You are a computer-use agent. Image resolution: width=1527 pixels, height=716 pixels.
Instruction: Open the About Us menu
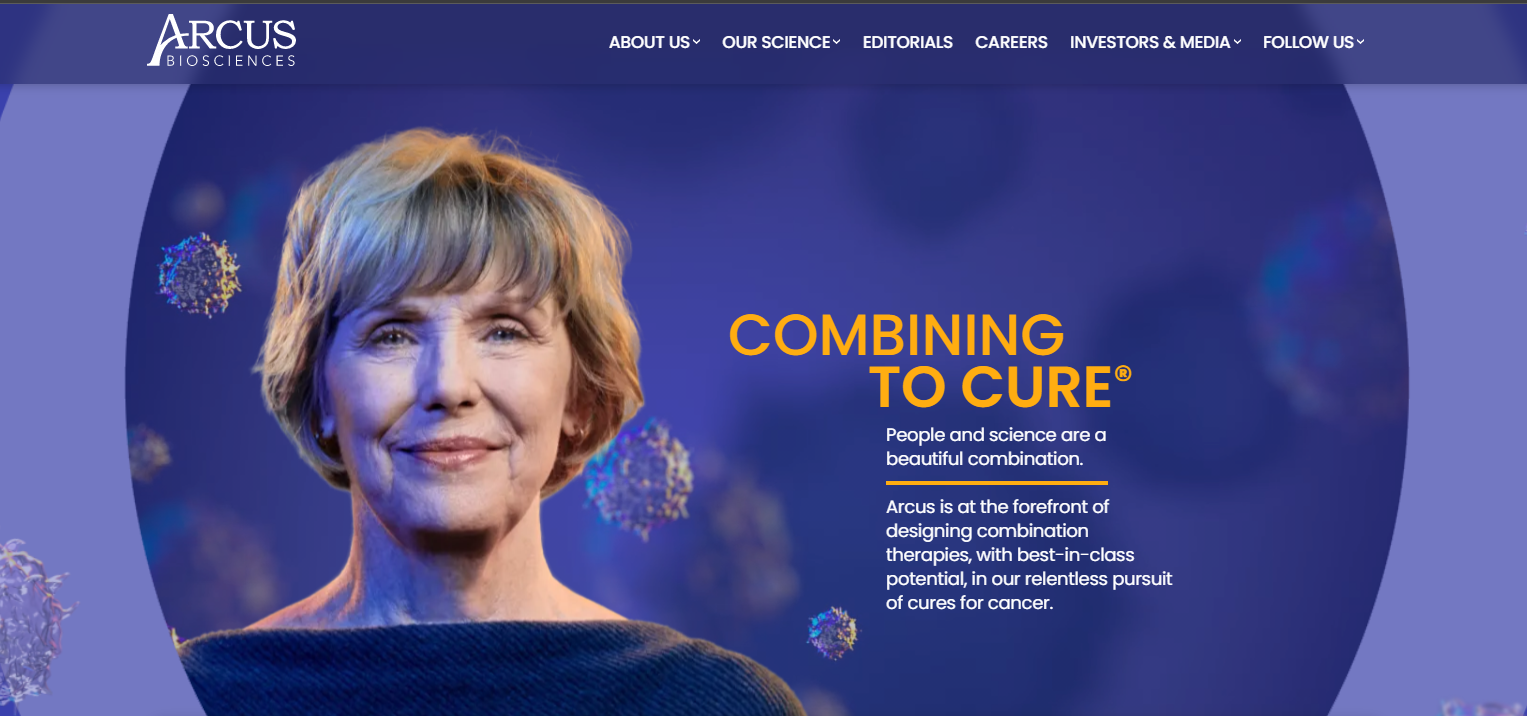point(649,42)
